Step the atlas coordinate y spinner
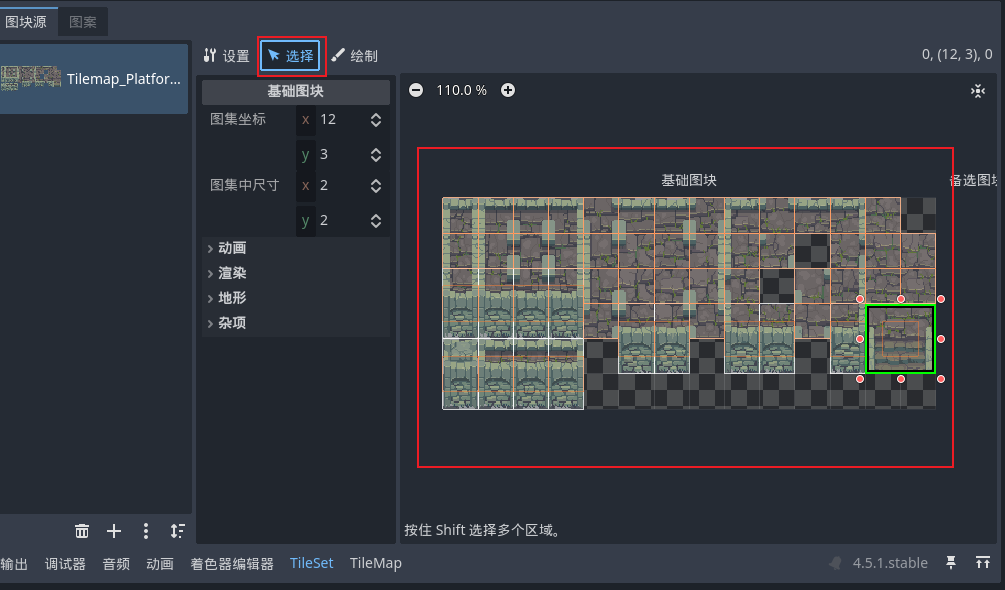The height and width of the screenshot is (590, 1005). click(376, 154)
